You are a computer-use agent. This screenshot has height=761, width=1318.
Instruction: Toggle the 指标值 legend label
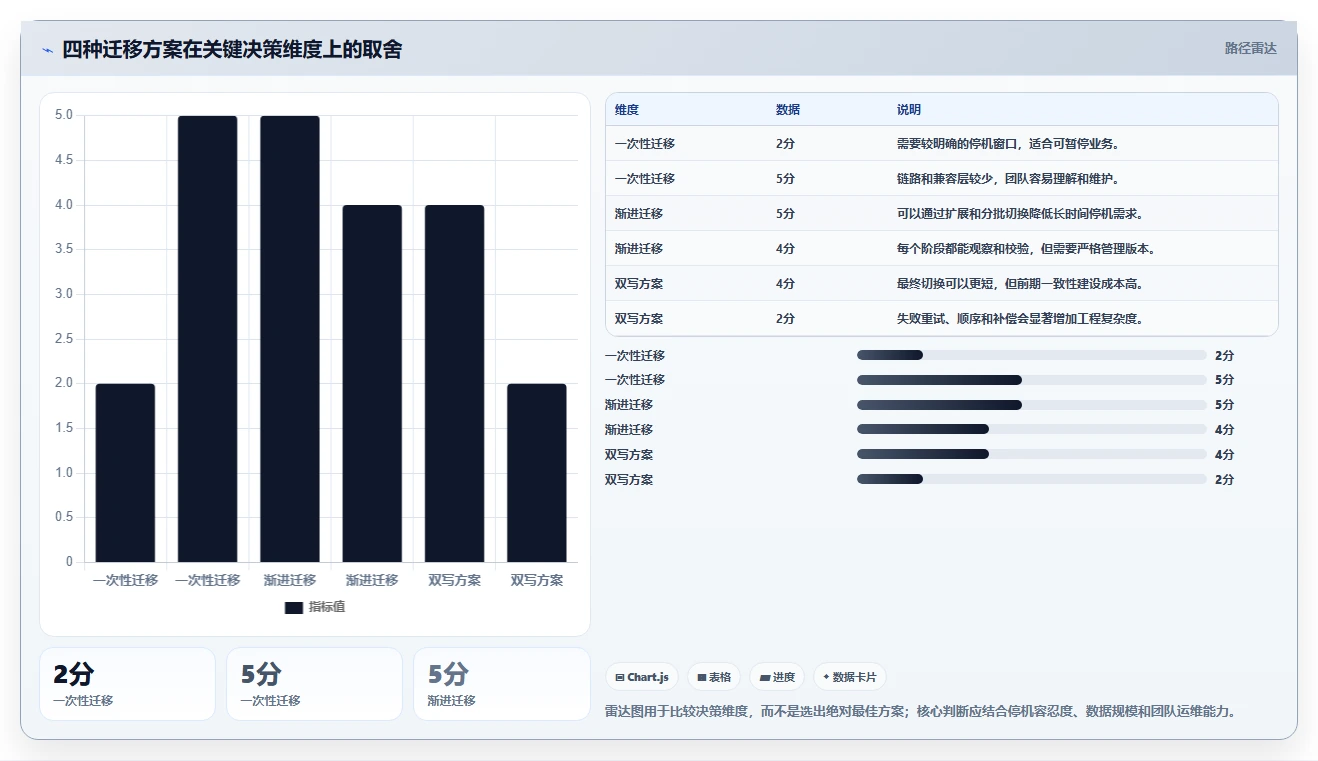coord(327,607)
